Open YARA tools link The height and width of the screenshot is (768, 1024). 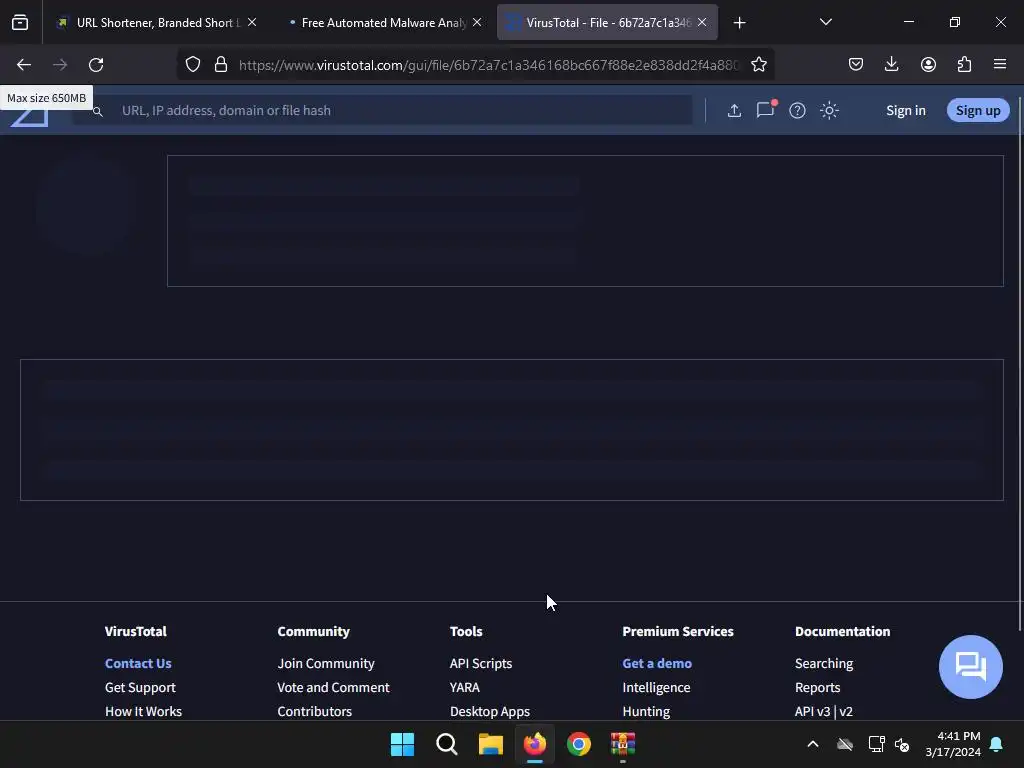(464, 687)
